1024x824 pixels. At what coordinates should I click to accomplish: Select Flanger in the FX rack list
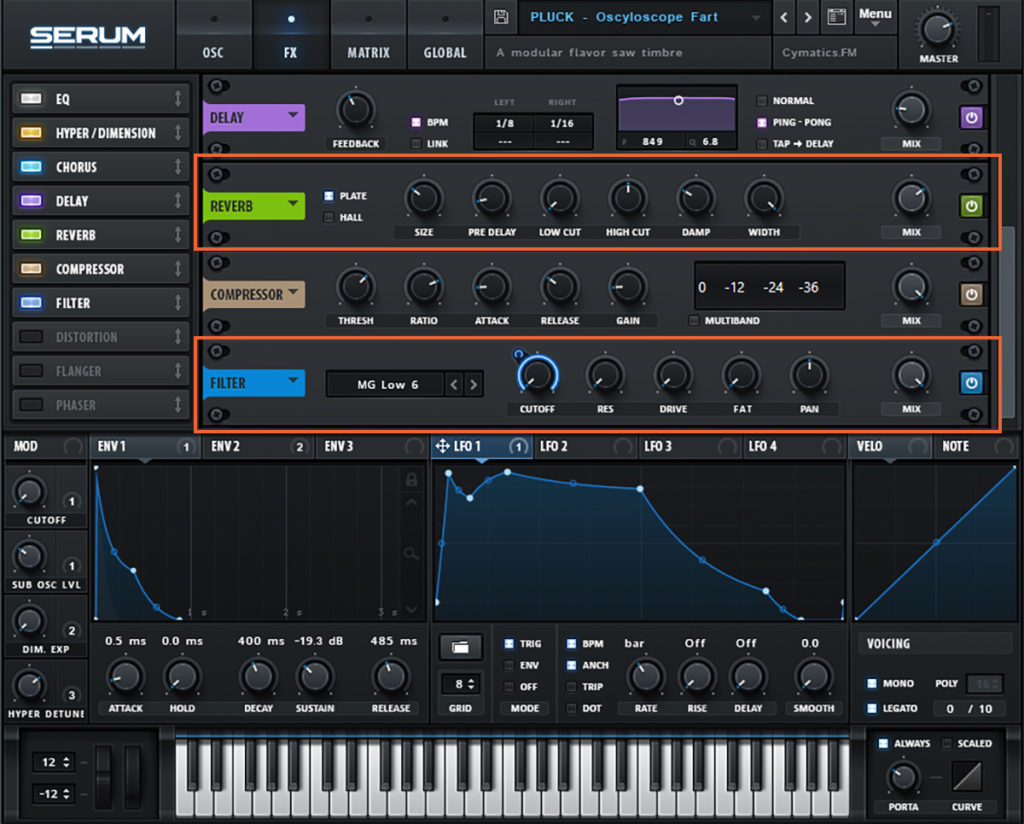coord(101,371)
